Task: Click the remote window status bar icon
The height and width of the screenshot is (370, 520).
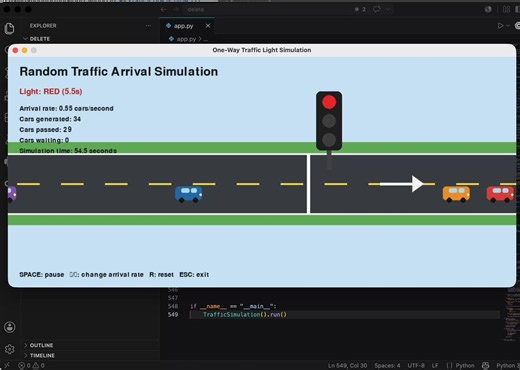Action: click(7, 366)
